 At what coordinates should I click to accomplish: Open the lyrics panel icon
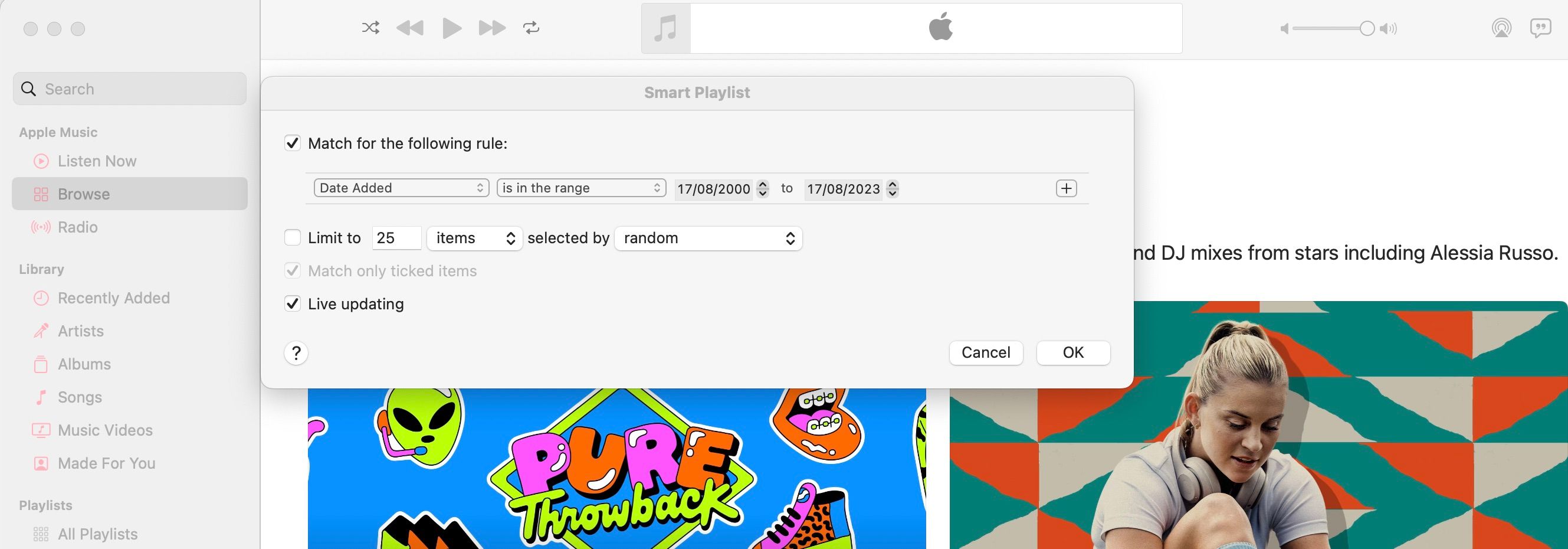click(1541, 28)
